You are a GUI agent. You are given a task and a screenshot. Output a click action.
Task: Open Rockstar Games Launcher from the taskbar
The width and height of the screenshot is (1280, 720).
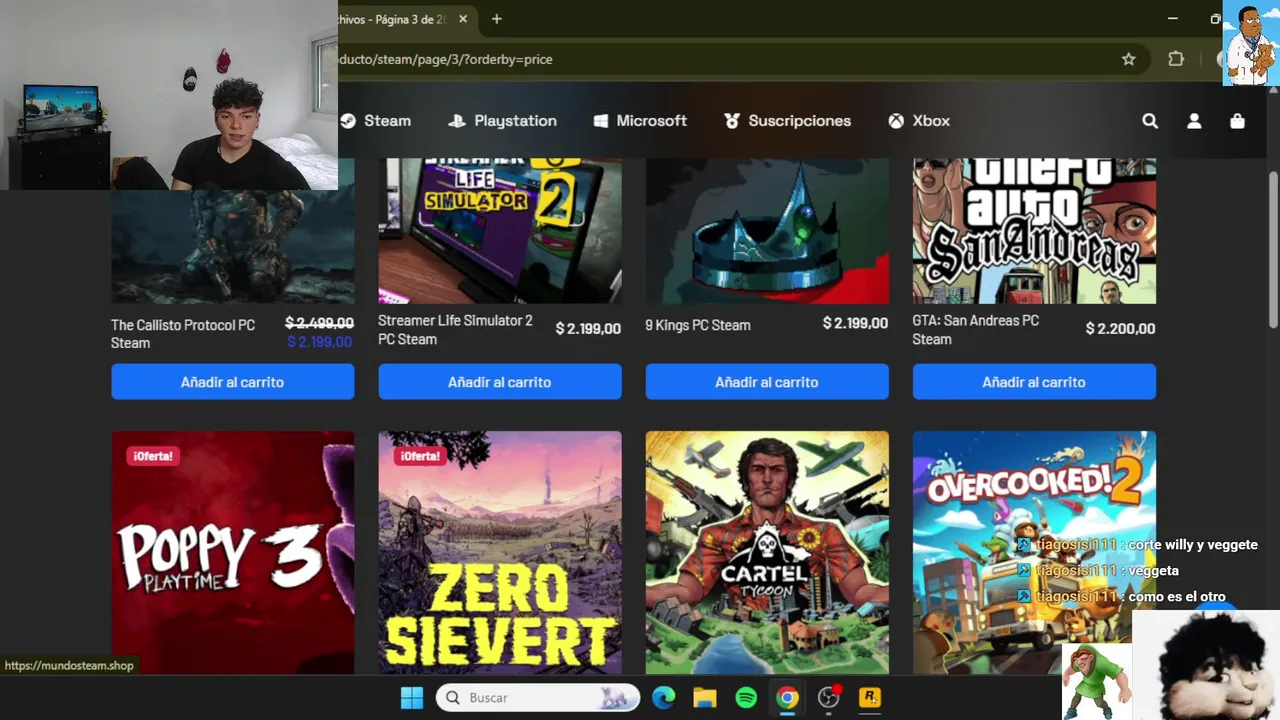pyautogui.click(x=870, y=698)
